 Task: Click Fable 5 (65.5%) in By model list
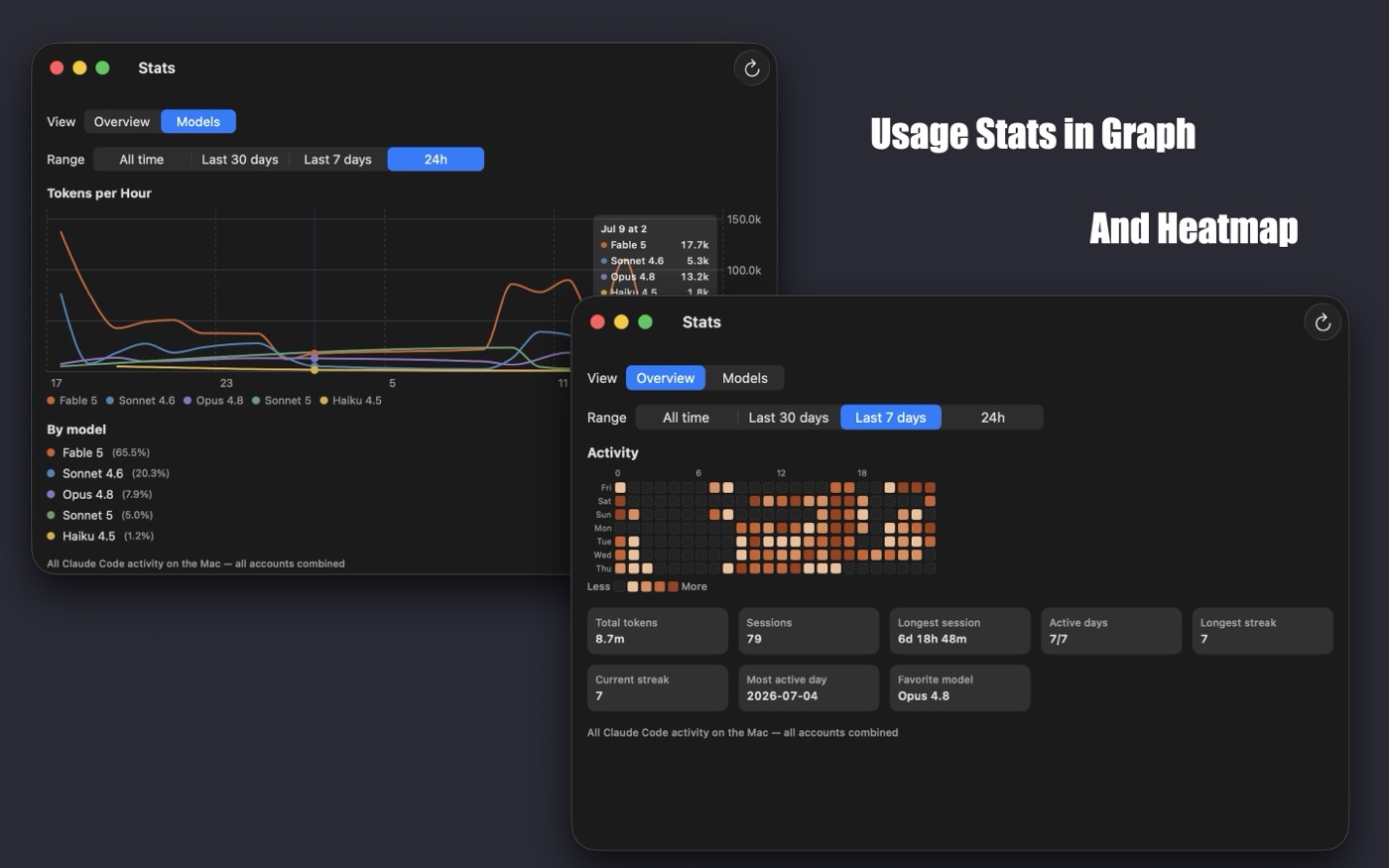[x=98, y=452]
